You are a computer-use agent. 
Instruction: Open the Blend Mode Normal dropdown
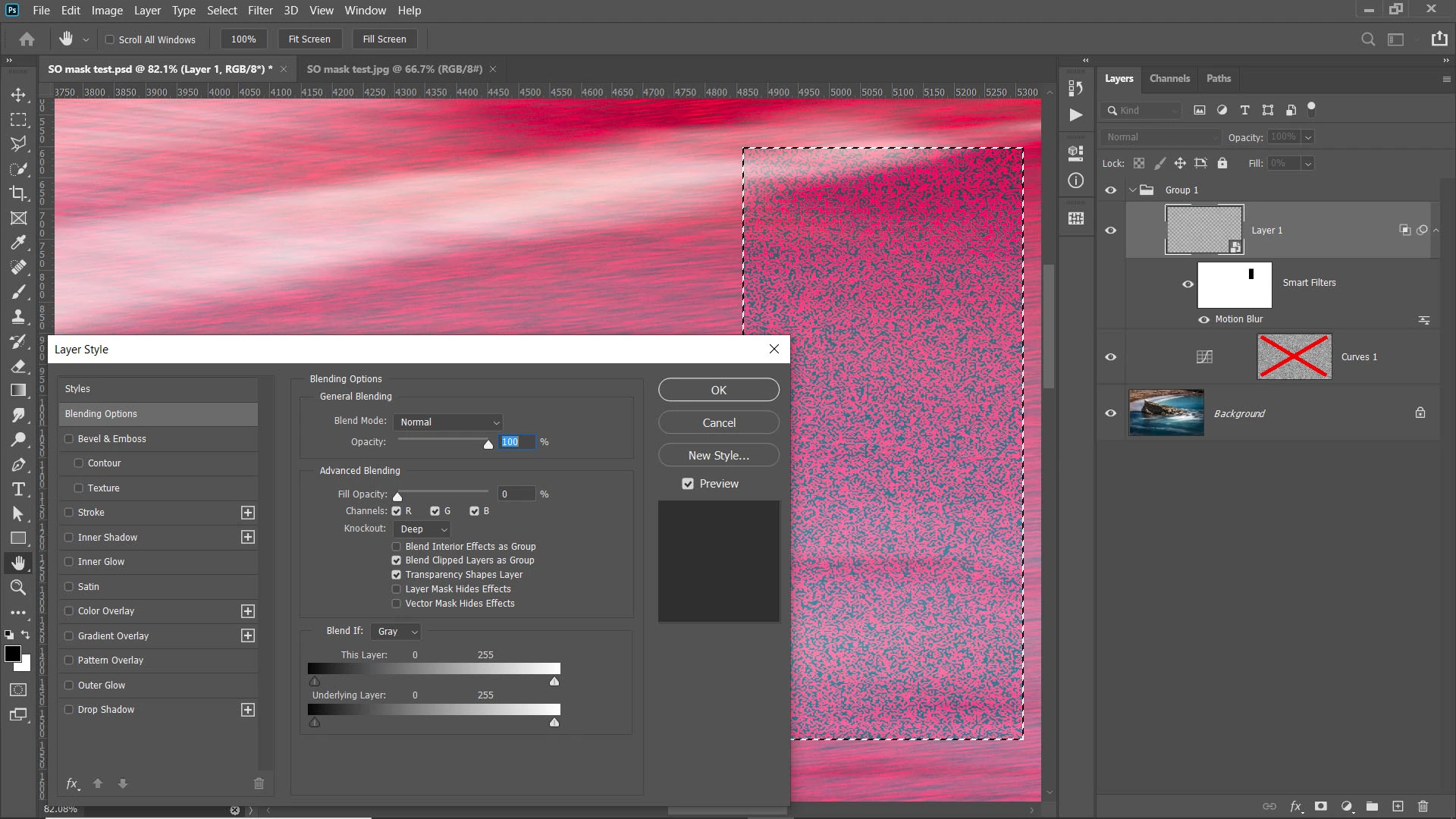(x=448, y=422)
